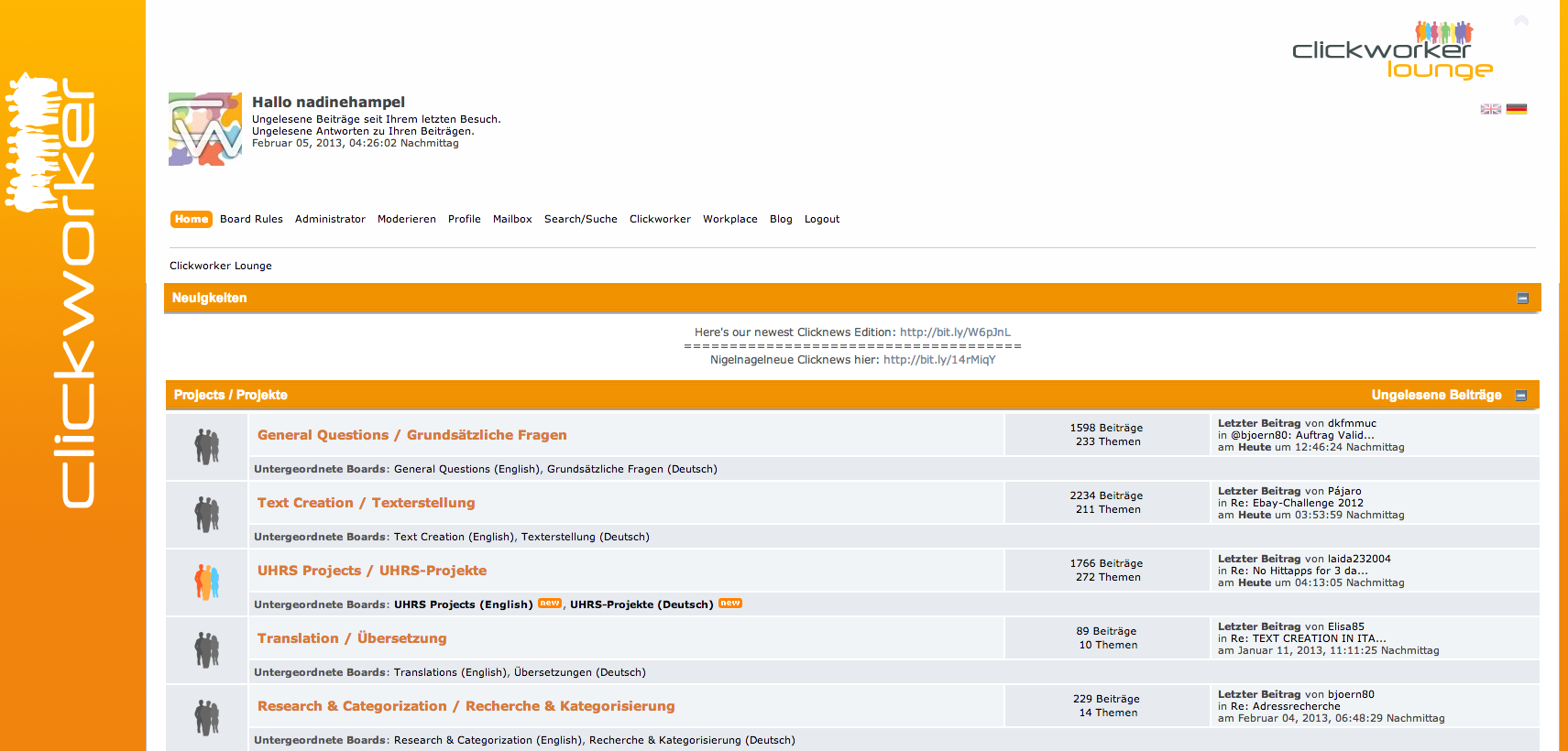Open the Home tab
The image size is (1568, 751).
click(192, 219)
